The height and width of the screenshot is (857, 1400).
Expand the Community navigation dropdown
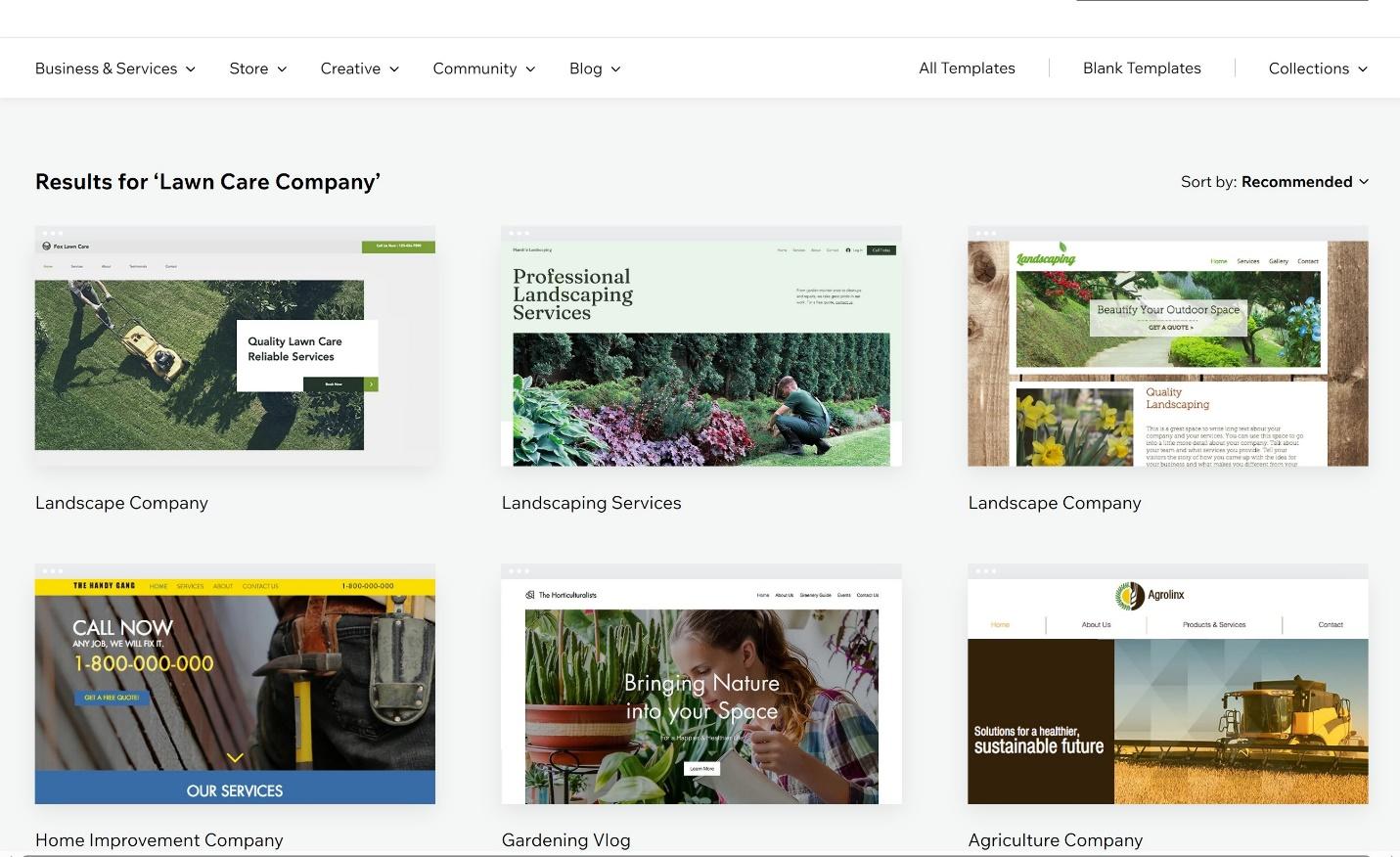(x=483, y=68)
